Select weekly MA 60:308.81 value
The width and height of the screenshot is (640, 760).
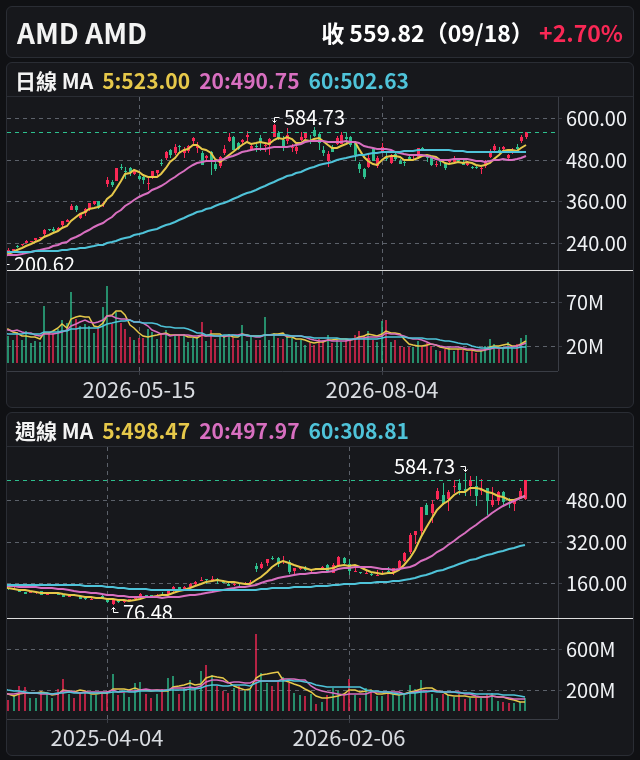coord(358,431)
